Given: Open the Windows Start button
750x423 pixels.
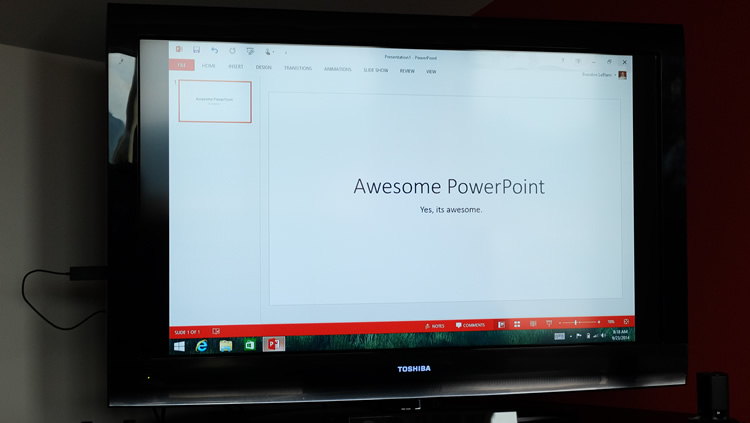Looking at the screenshot, I should tap(179, 346).
